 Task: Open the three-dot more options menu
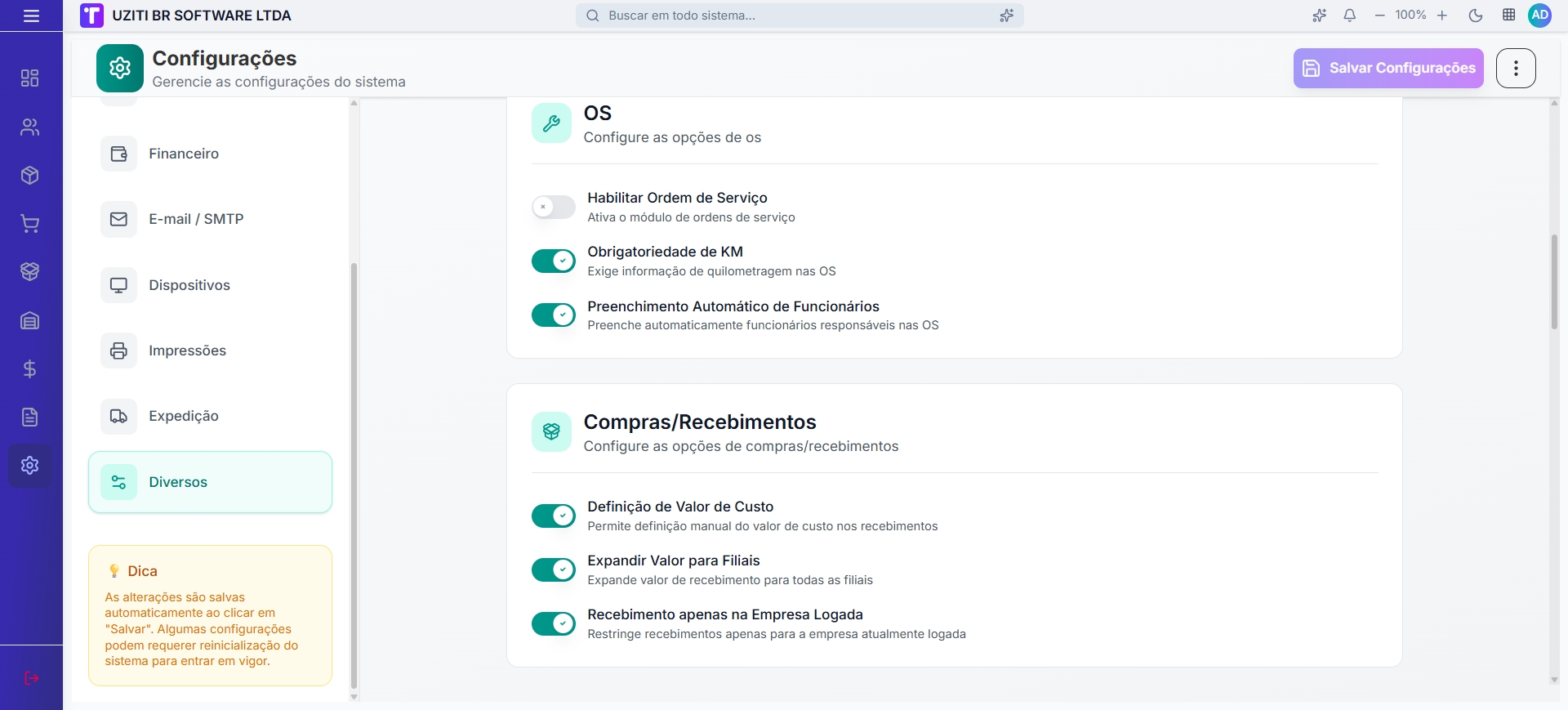point(1516,68)
